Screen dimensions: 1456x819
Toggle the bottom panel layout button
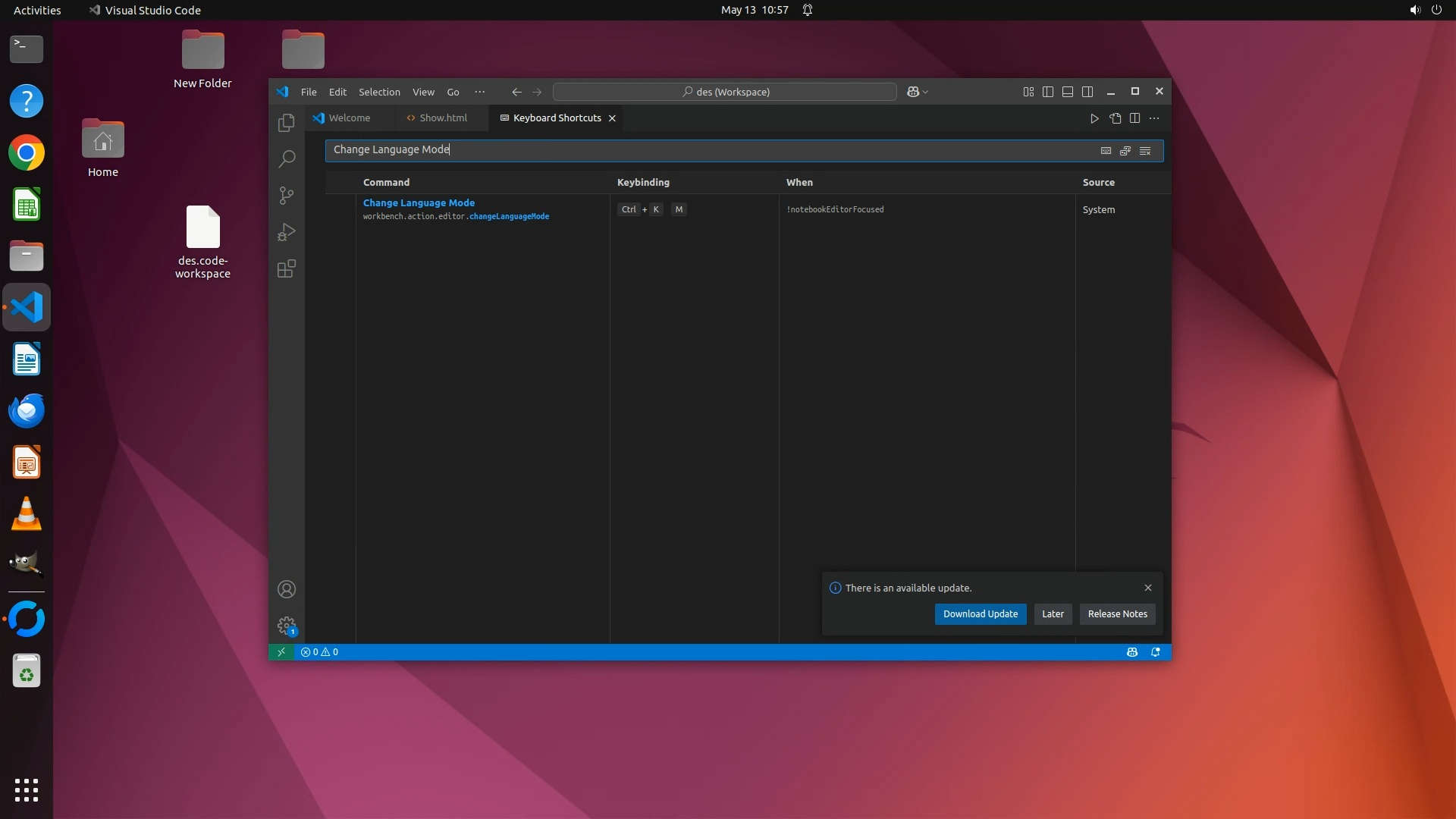click(1068, 92)
